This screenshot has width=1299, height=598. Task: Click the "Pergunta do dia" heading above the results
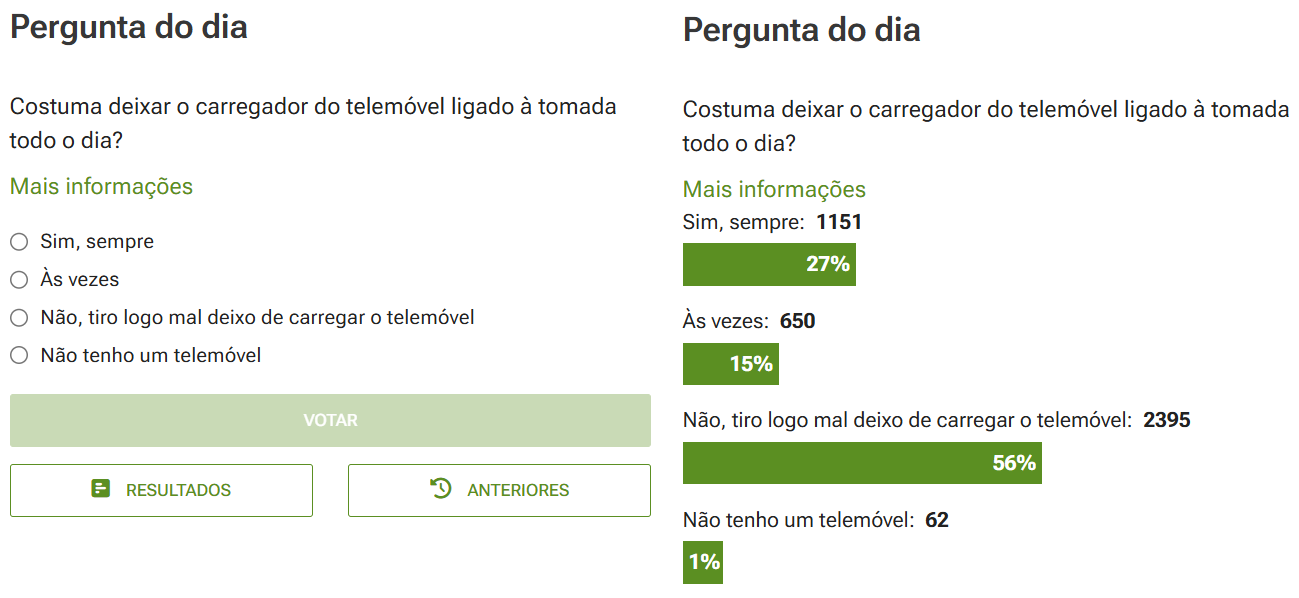click(801, 30)
